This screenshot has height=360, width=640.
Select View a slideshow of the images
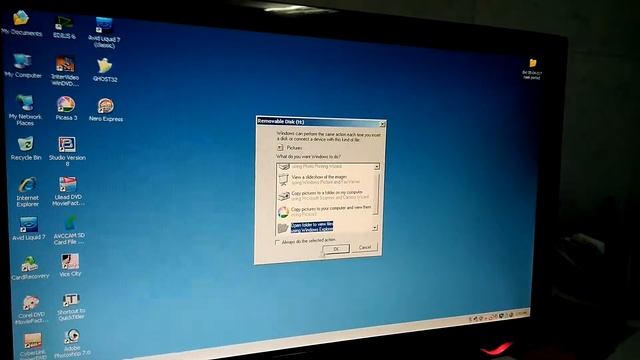click(x=325, y=179)
